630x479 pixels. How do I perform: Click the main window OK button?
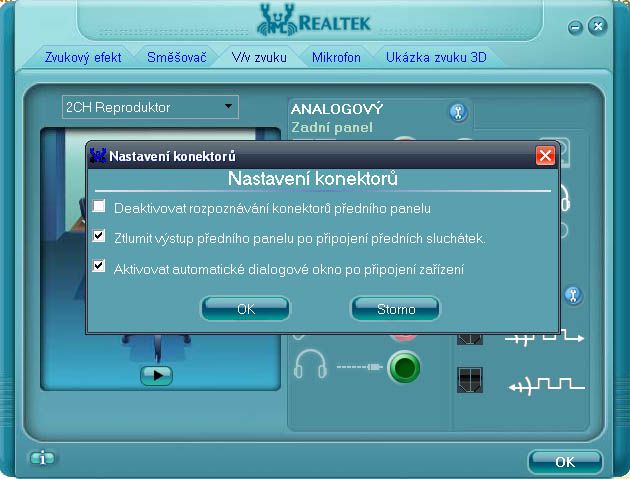pos(565,462)
